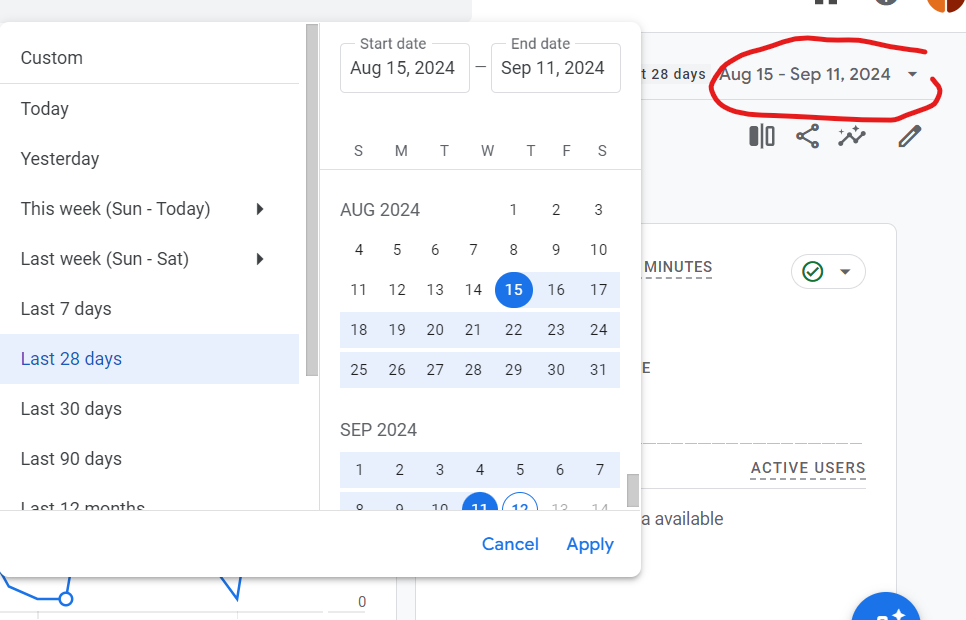This screenshot has height=620, width=966.
Task: Click the preset list vertical scrollbar
Action: pos(312,200)
